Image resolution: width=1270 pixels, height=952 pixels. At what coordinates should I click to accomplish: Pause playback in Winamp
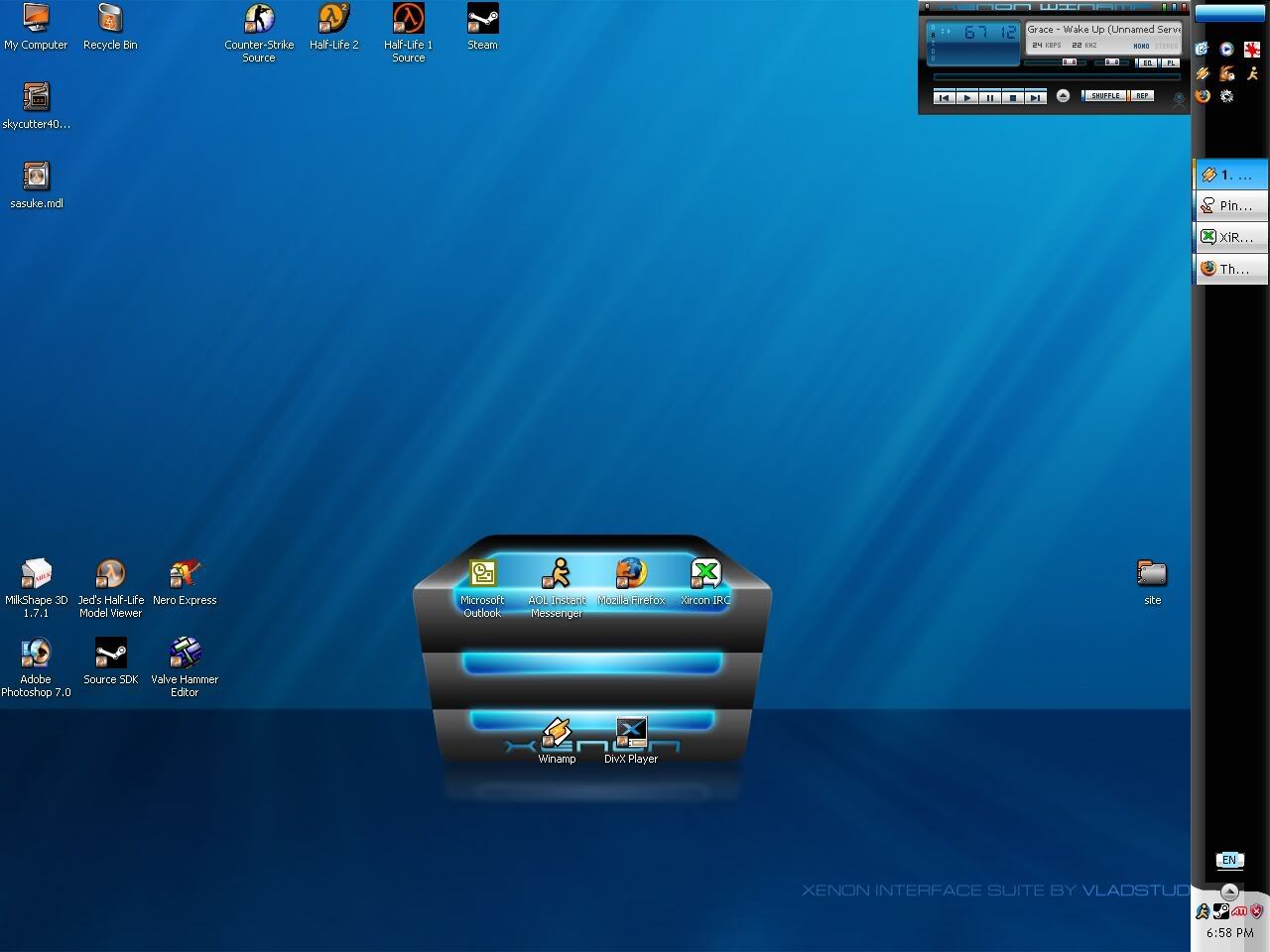pyautogui.click(x=989, y=97)
